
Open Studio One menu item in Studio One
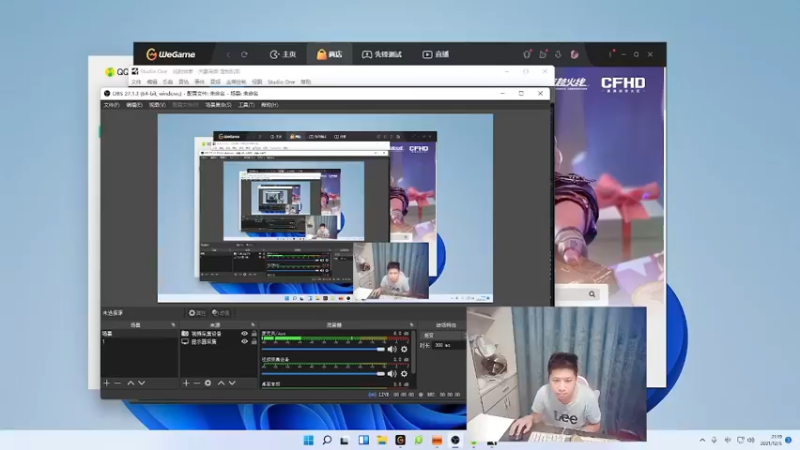(281, 82)
